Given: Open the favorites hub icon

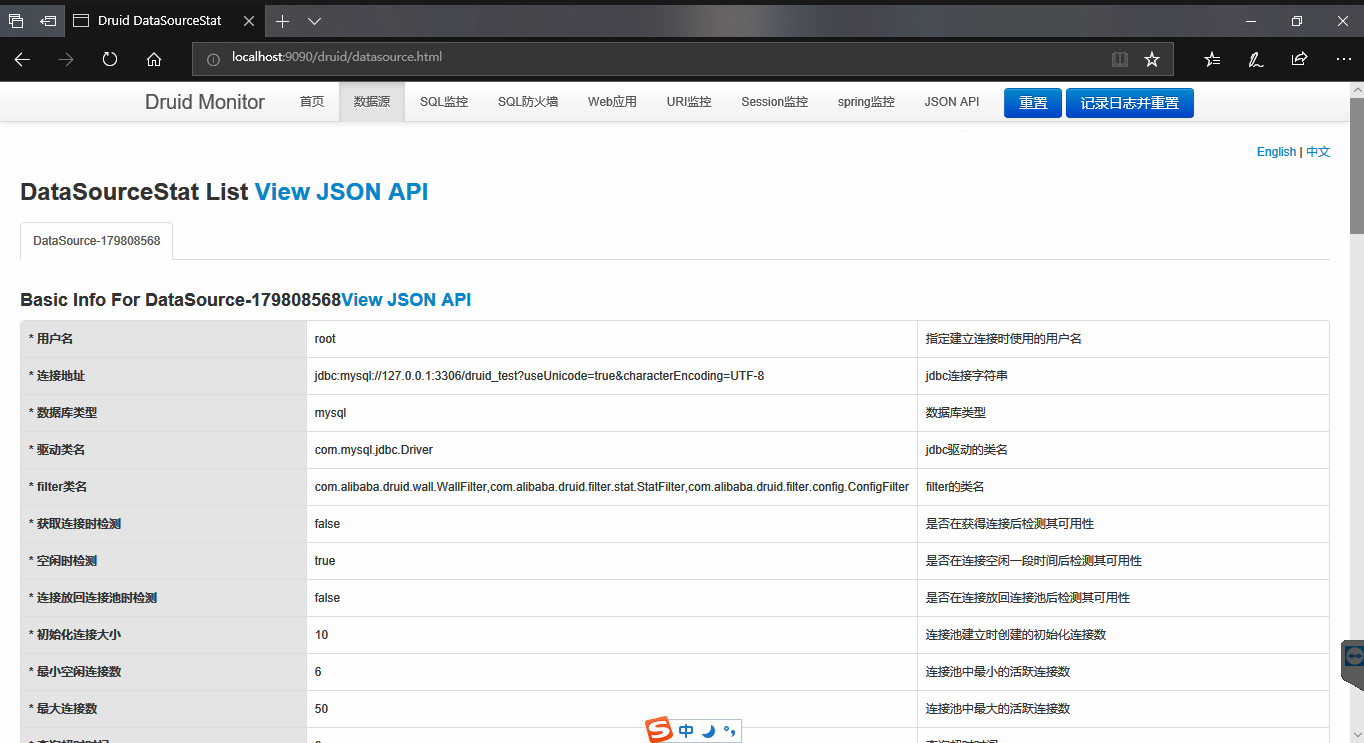Looking at the screenshot, I should pos(1212,59).
